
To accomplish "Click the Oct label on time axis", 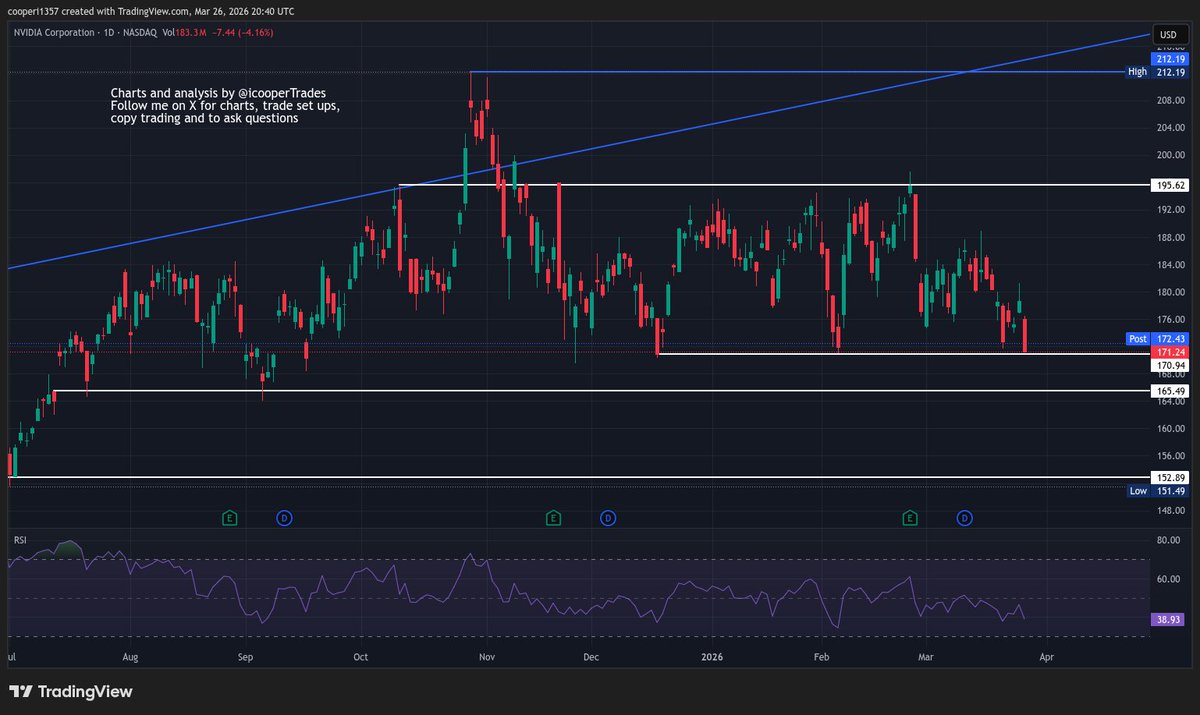I will point(362,658).
